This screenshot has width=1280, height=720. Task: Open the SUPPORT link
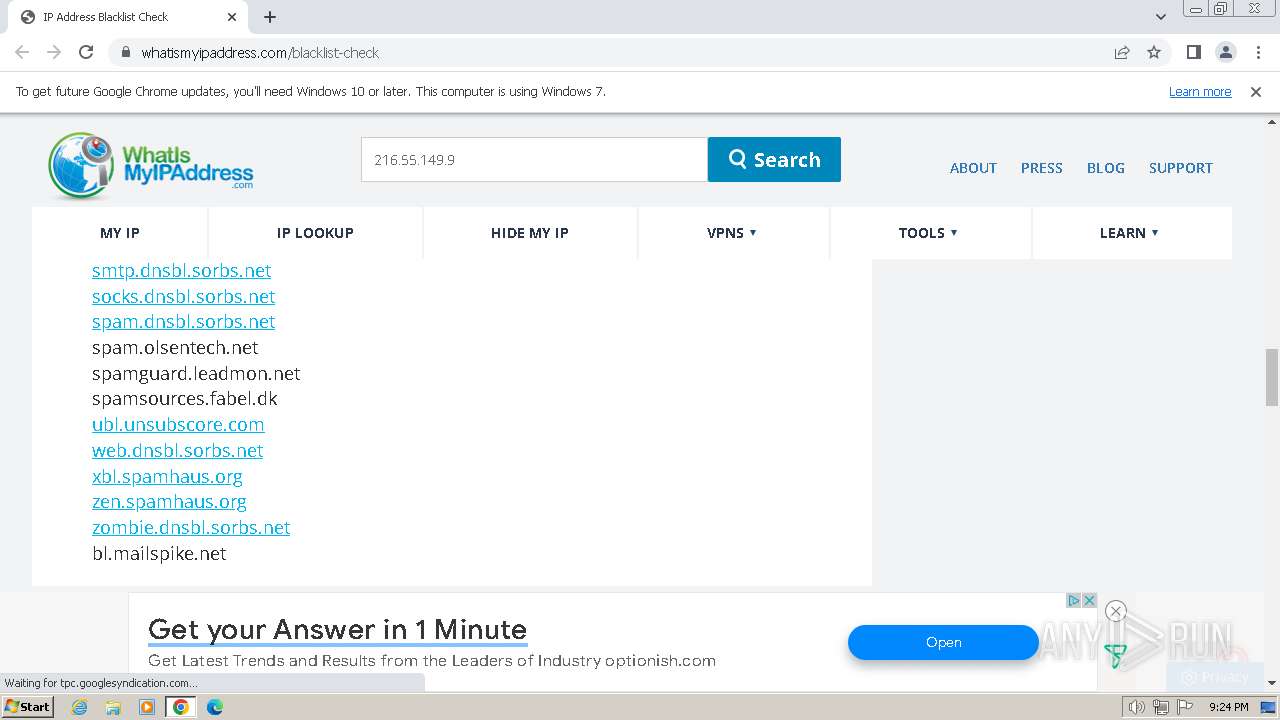1180,168
